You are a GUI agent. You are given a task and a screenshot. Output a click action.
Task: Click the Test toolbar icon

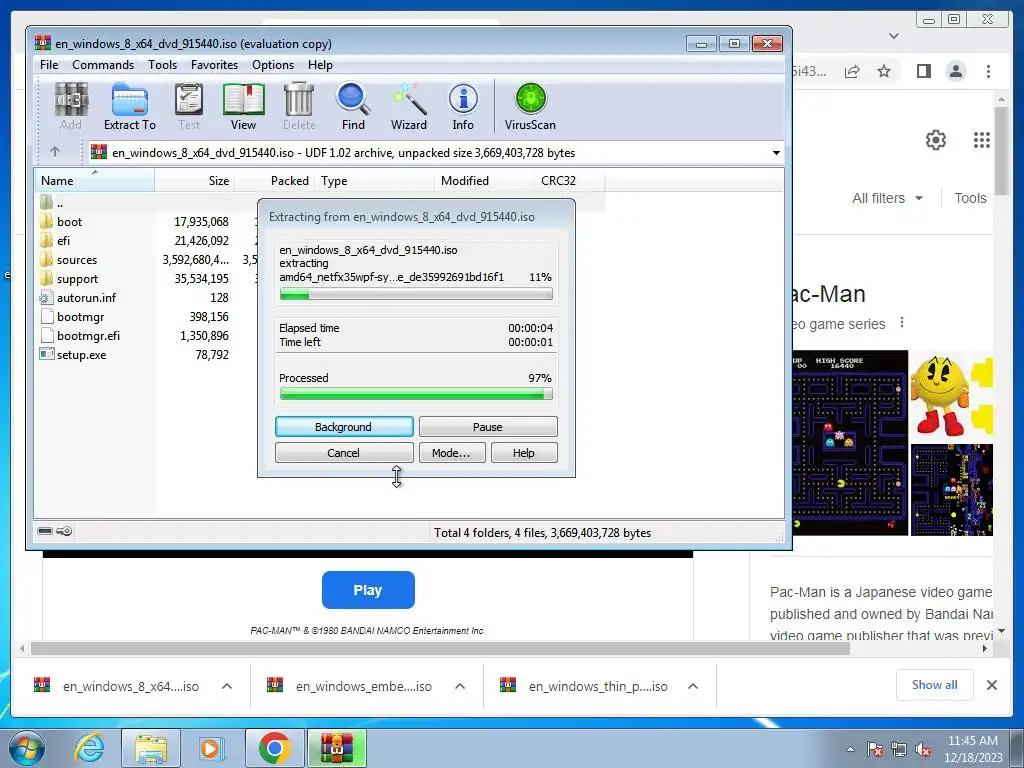point(189,106)
